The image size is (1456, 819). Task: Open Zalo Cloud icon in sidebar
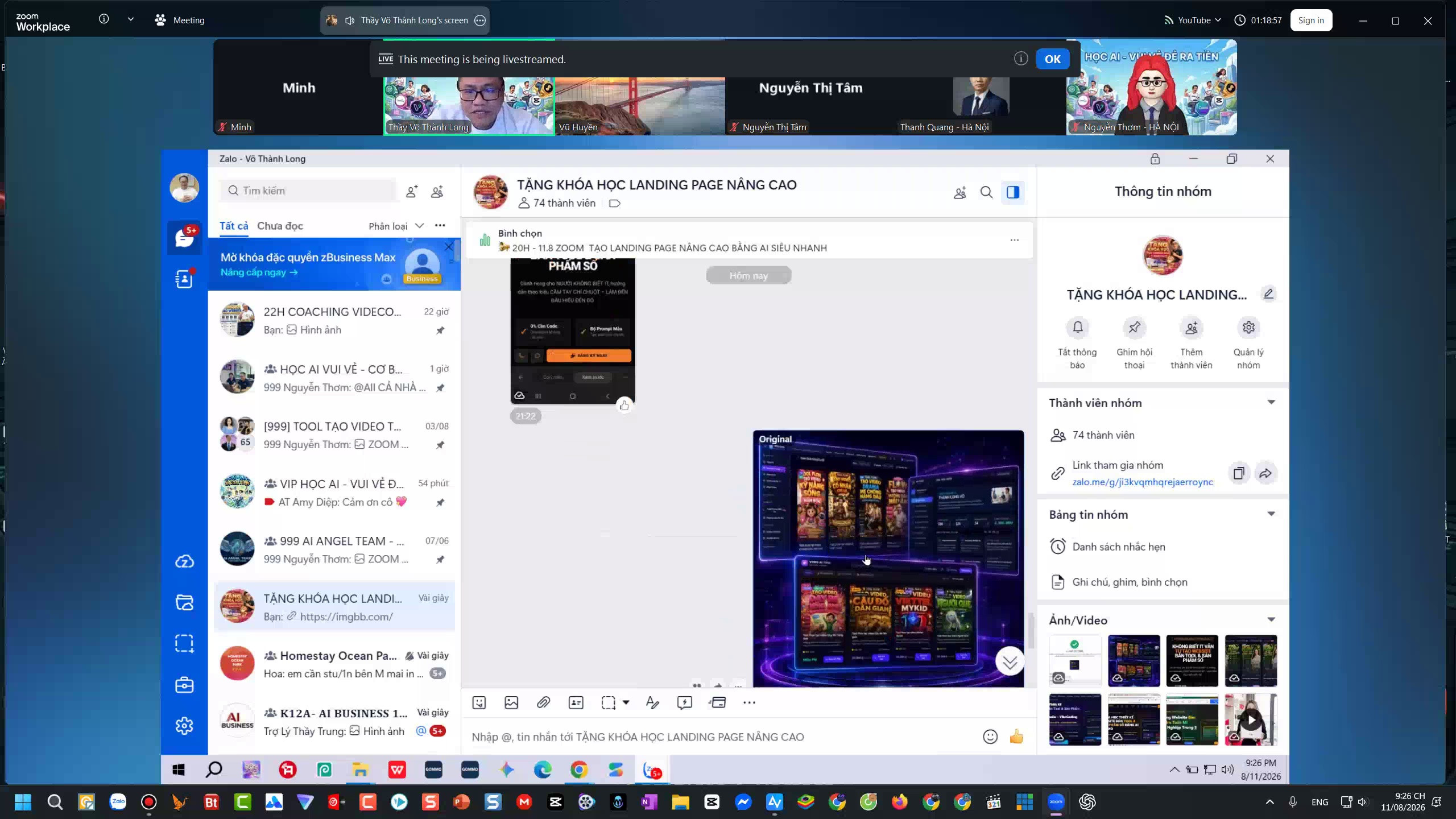coord(184,562)
